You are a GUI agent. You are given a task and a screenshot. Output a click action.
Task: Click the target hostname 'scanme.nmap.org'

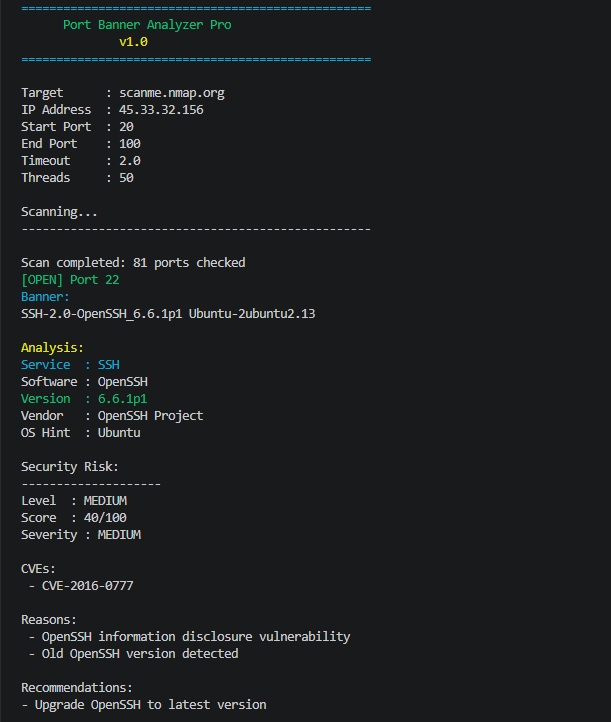tap(172, 93)
